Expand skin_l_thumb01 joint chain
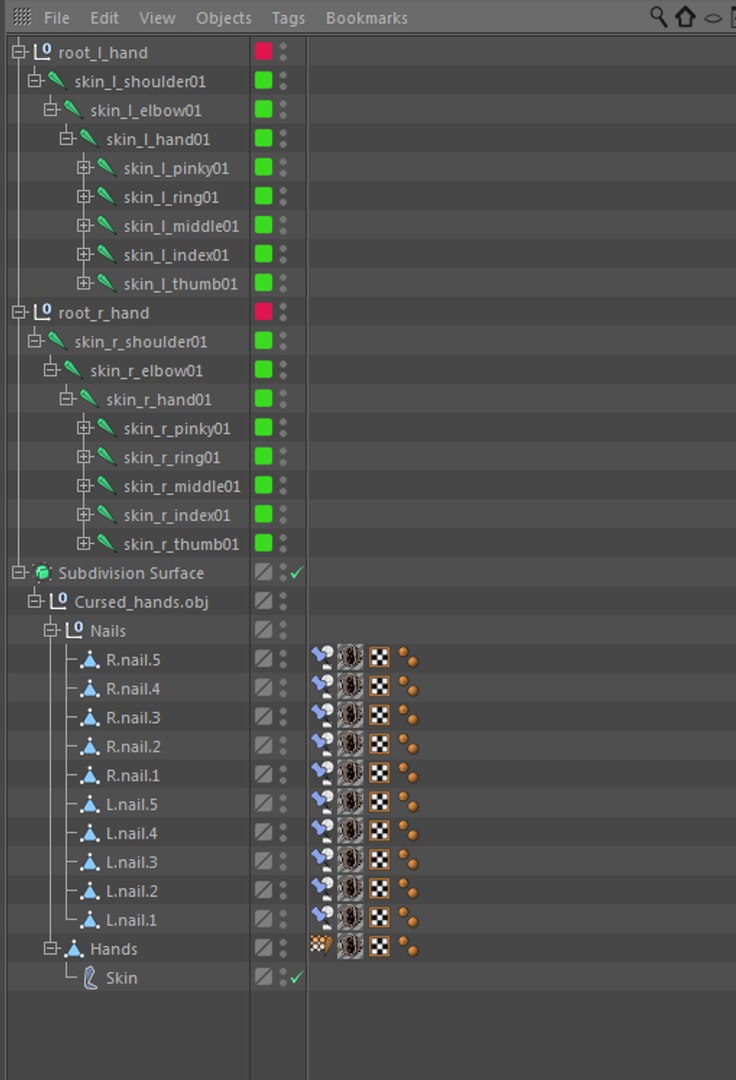The height and width of the screenshot is (1080, 736). 83,283
